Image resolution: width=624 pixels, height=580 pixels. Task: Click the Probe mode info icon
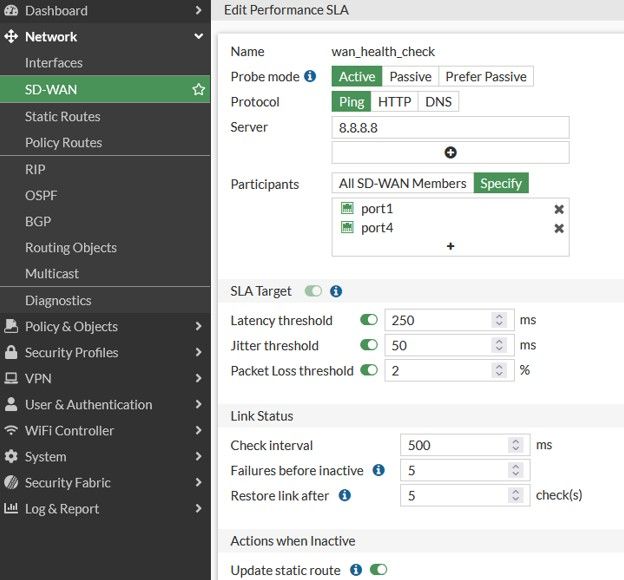click(x=310, y=76)
